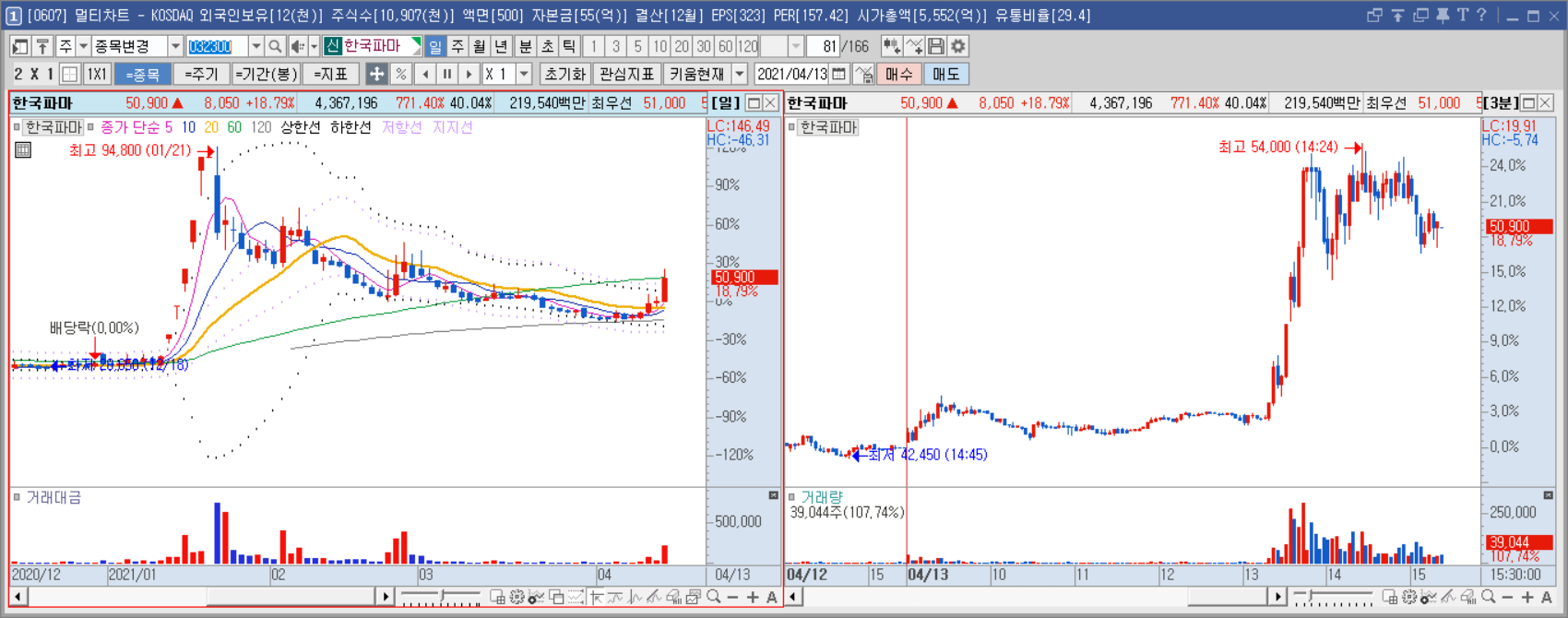The width and height of the screenshot is (1568, 618).
Task: Toggle the =지표 sync button
Action: [x=330, y=74]
